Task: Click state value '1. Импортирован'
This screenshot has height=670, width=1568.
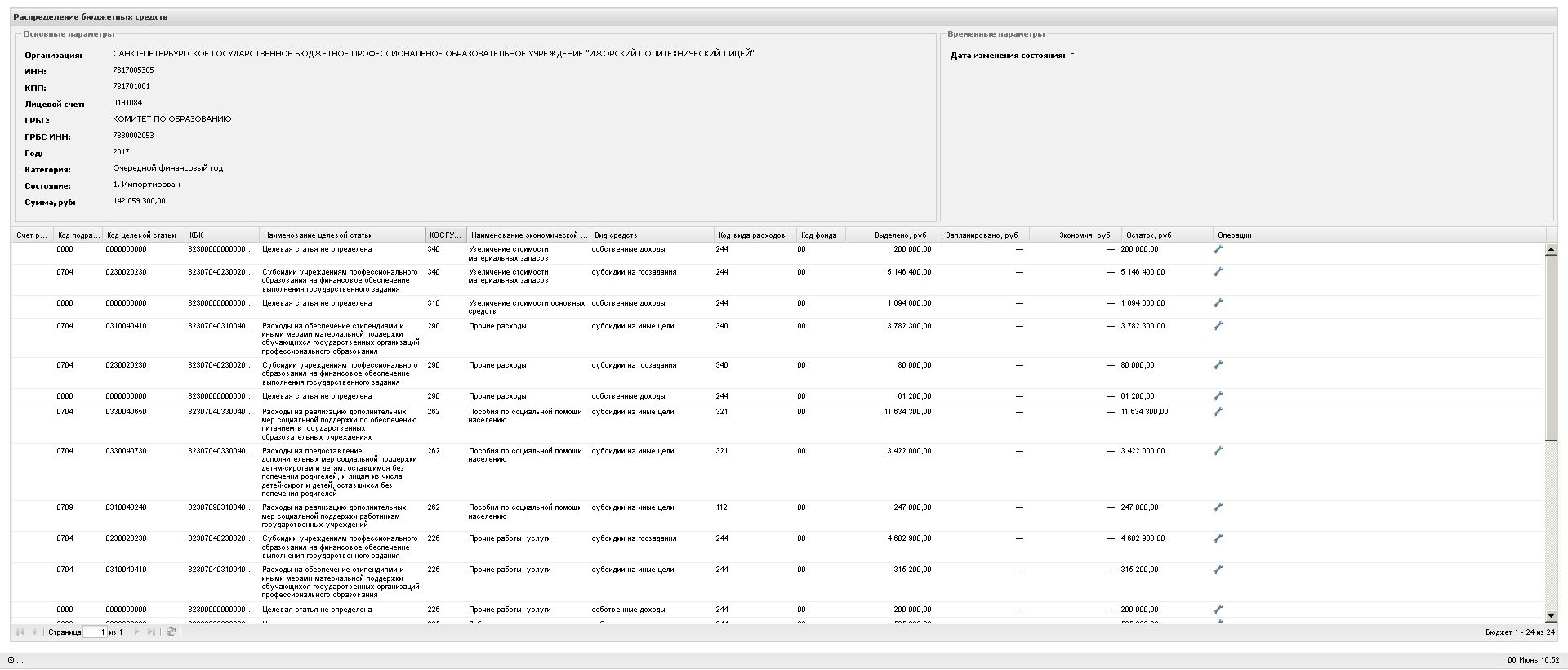Action: tap(146, 185)
